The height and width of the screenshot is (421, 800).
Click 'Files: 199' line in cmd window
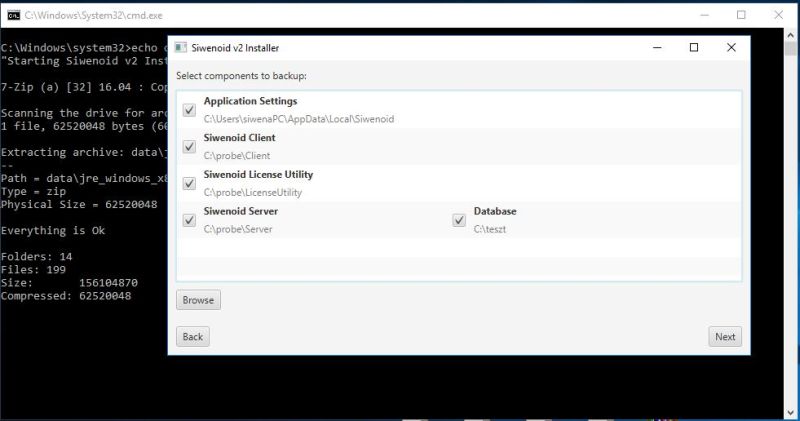point(34,270)
